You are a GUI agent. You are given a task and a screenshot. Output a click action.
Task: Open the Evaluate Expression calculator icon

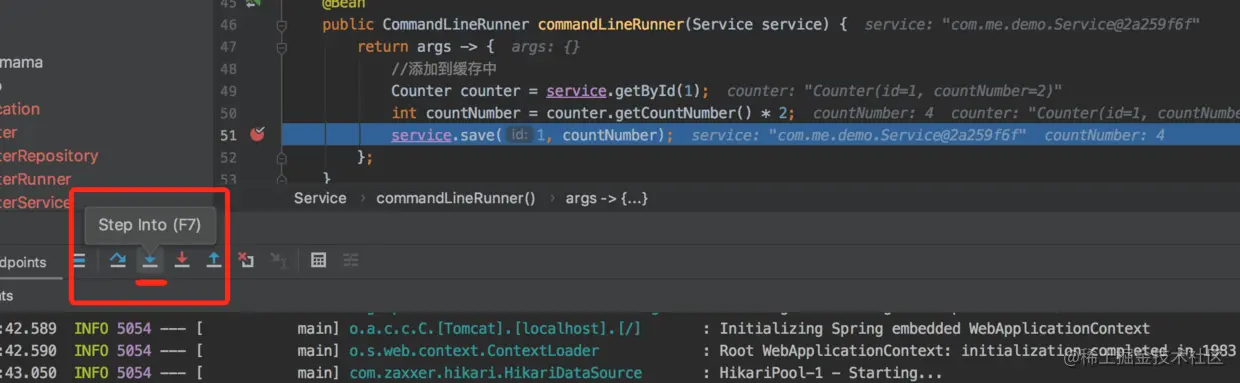tap(318, 260)
